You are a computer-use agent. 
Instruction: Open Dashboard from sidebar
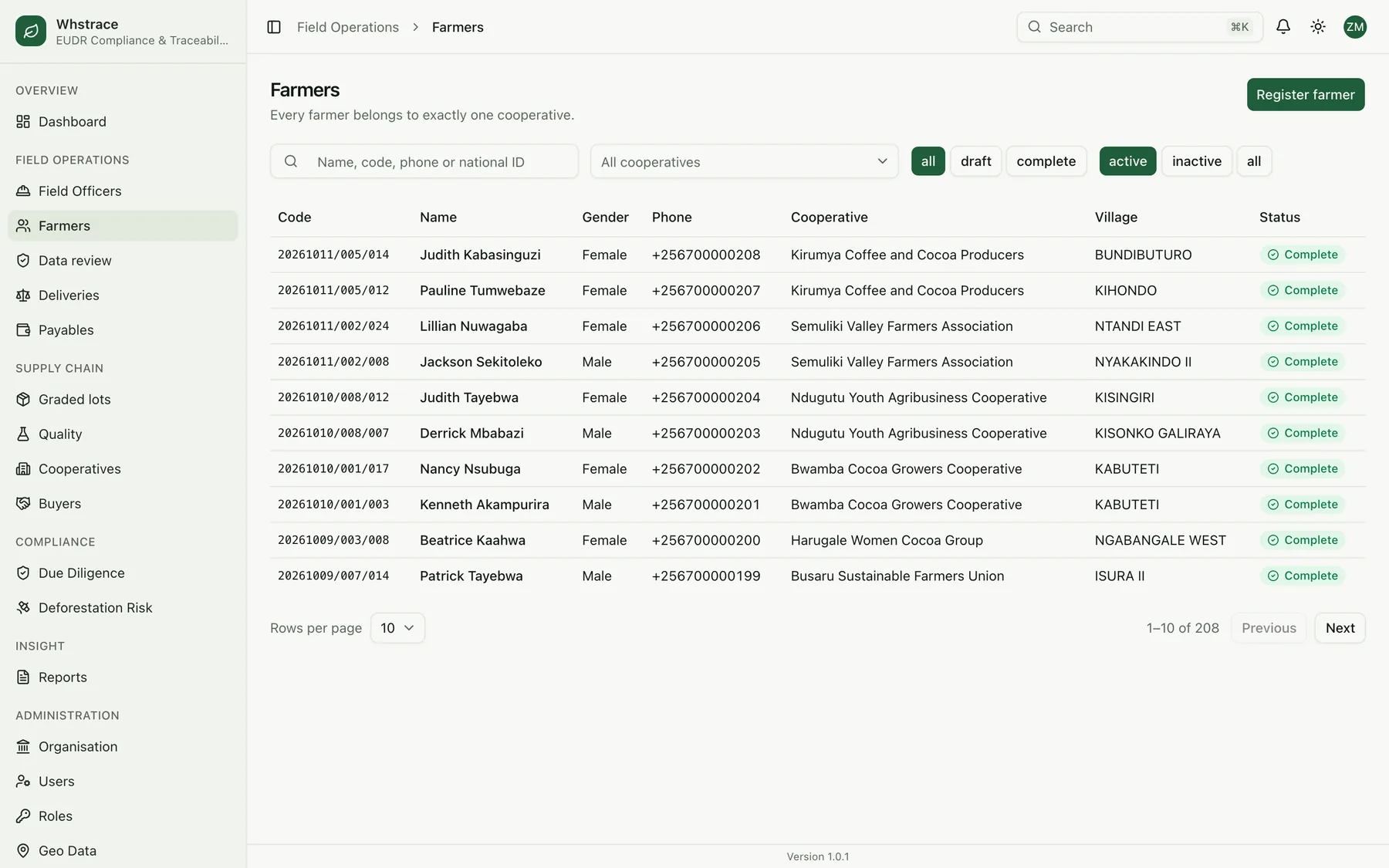click(x=123, y=122)
